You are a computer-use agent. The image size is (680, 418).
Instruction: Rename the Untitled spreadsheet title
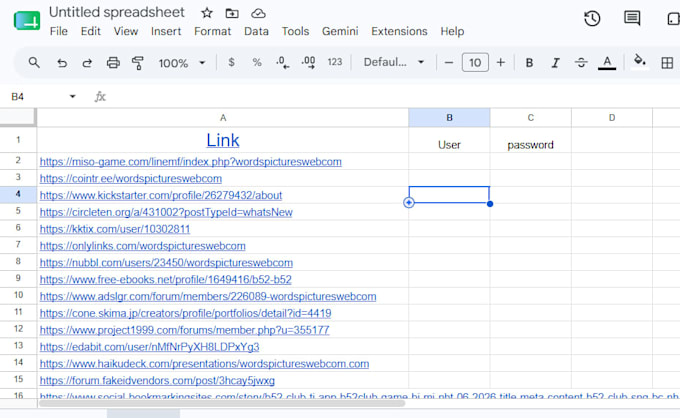(117, 12)
